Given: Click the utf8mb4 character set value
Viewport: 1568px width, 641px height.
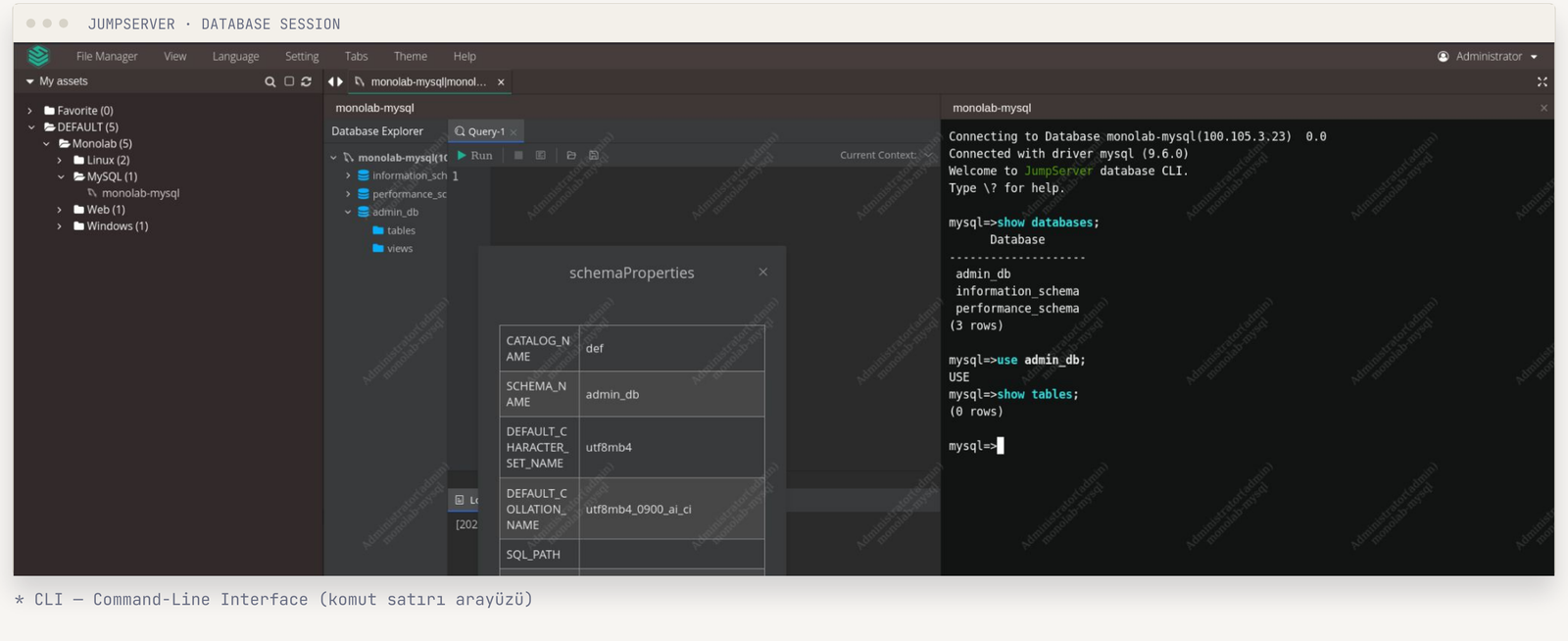Looking at the screenshot, I should 609,447.
